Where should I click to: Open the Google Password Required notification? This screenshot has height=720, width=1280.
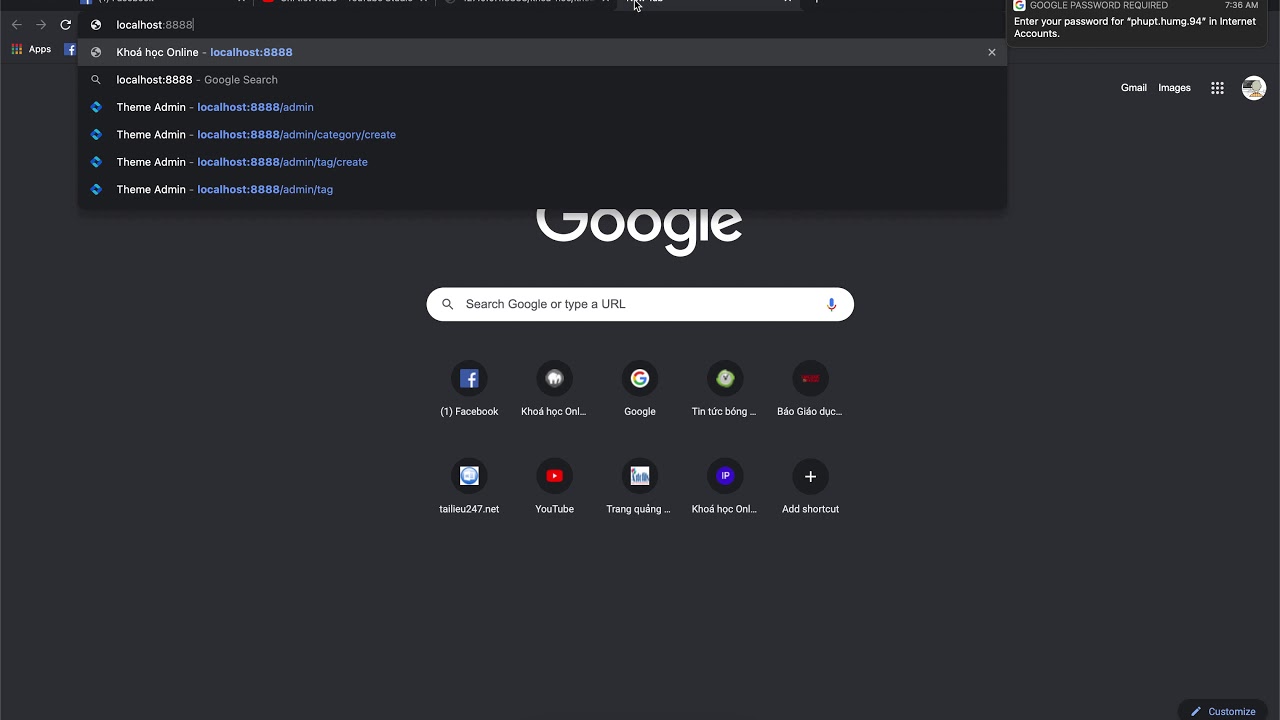pyautogui.click(x=1136, y=21)
